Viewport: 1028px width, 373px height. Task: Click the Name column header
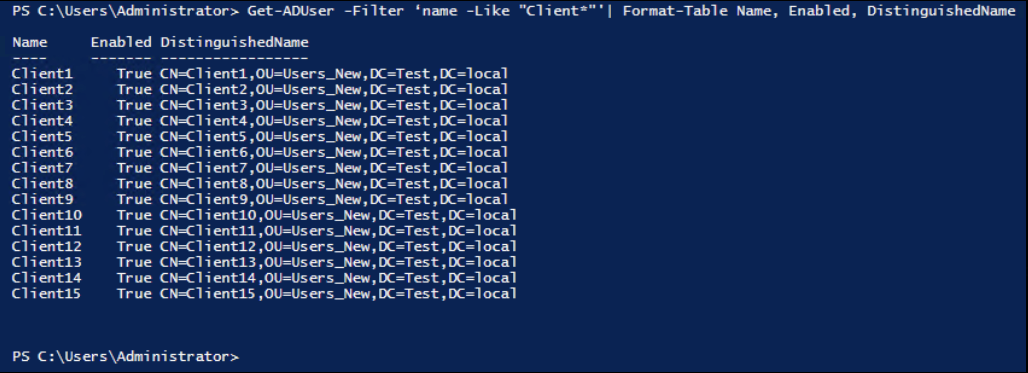(30, 43)
